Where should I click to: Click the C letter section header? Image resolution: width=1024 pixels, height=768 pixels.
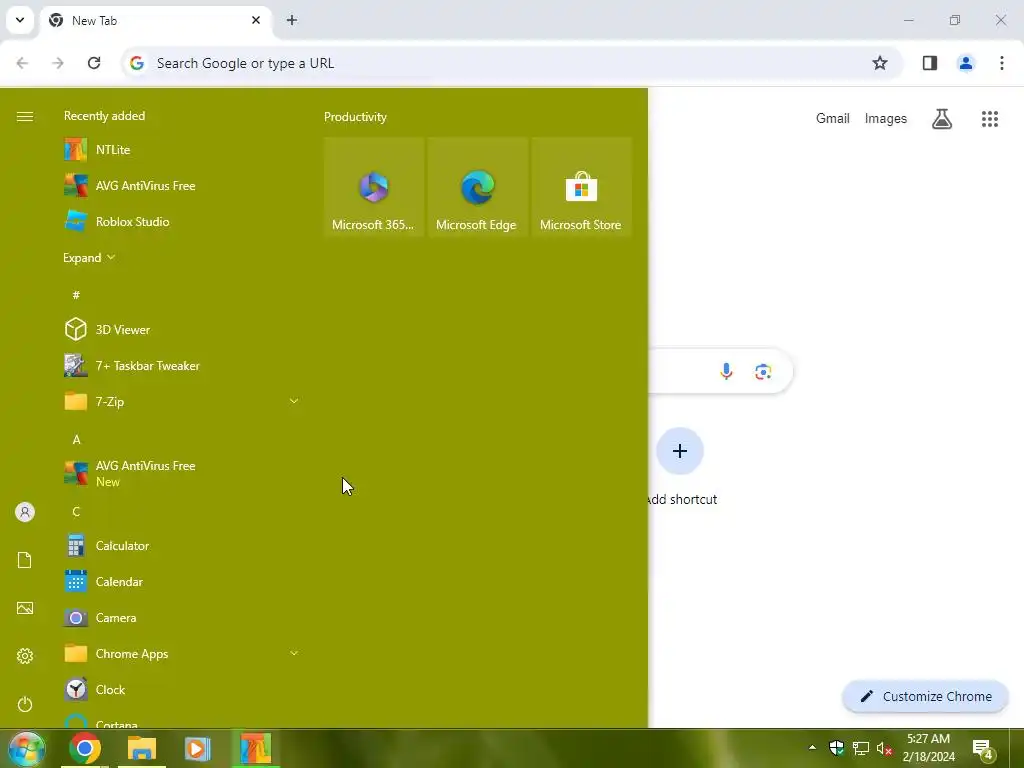pyautogui.click(x=76, y=511)
